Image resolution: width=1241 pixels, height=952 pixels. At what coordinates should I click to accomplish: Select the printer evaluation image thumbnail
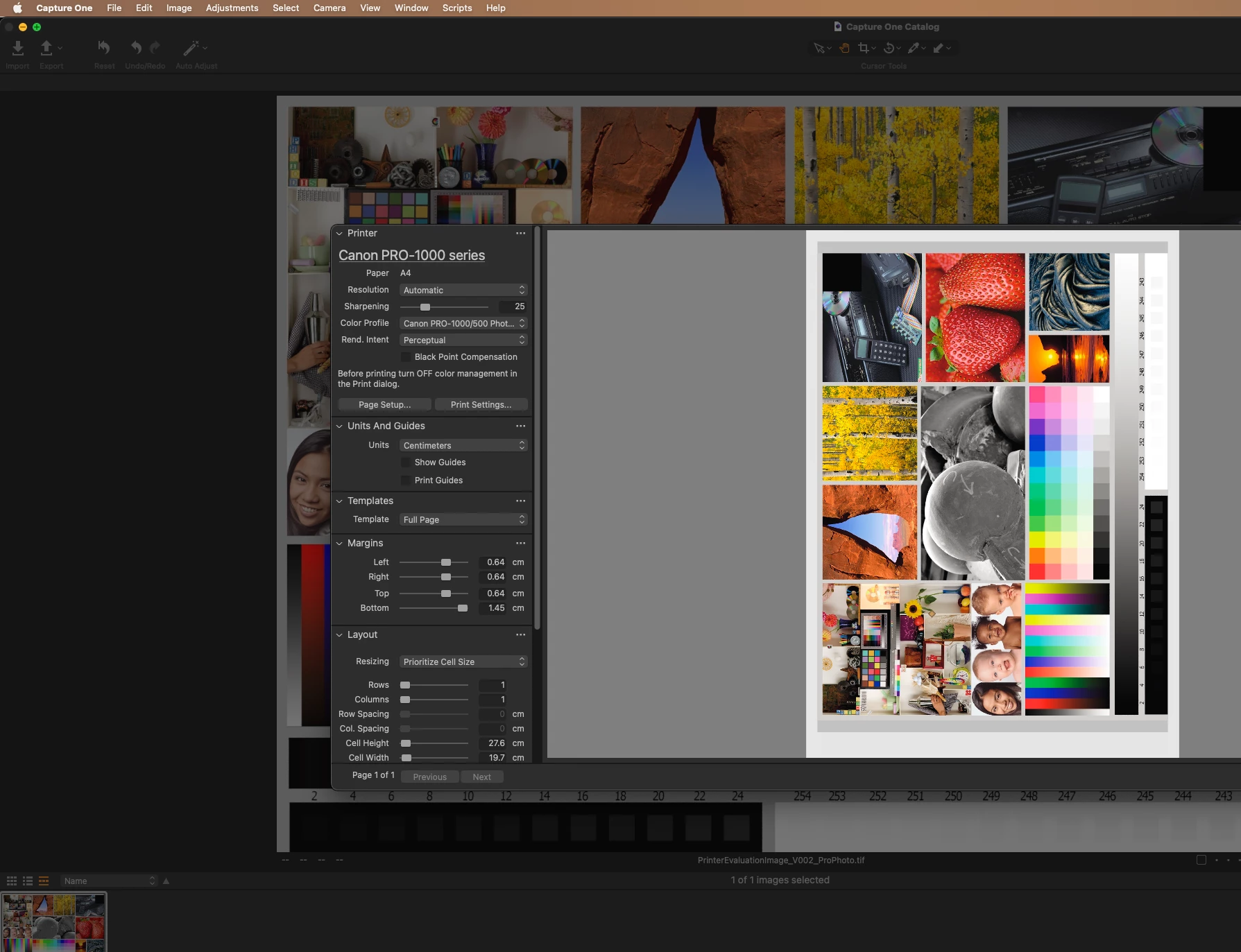[x=54, y=922]
